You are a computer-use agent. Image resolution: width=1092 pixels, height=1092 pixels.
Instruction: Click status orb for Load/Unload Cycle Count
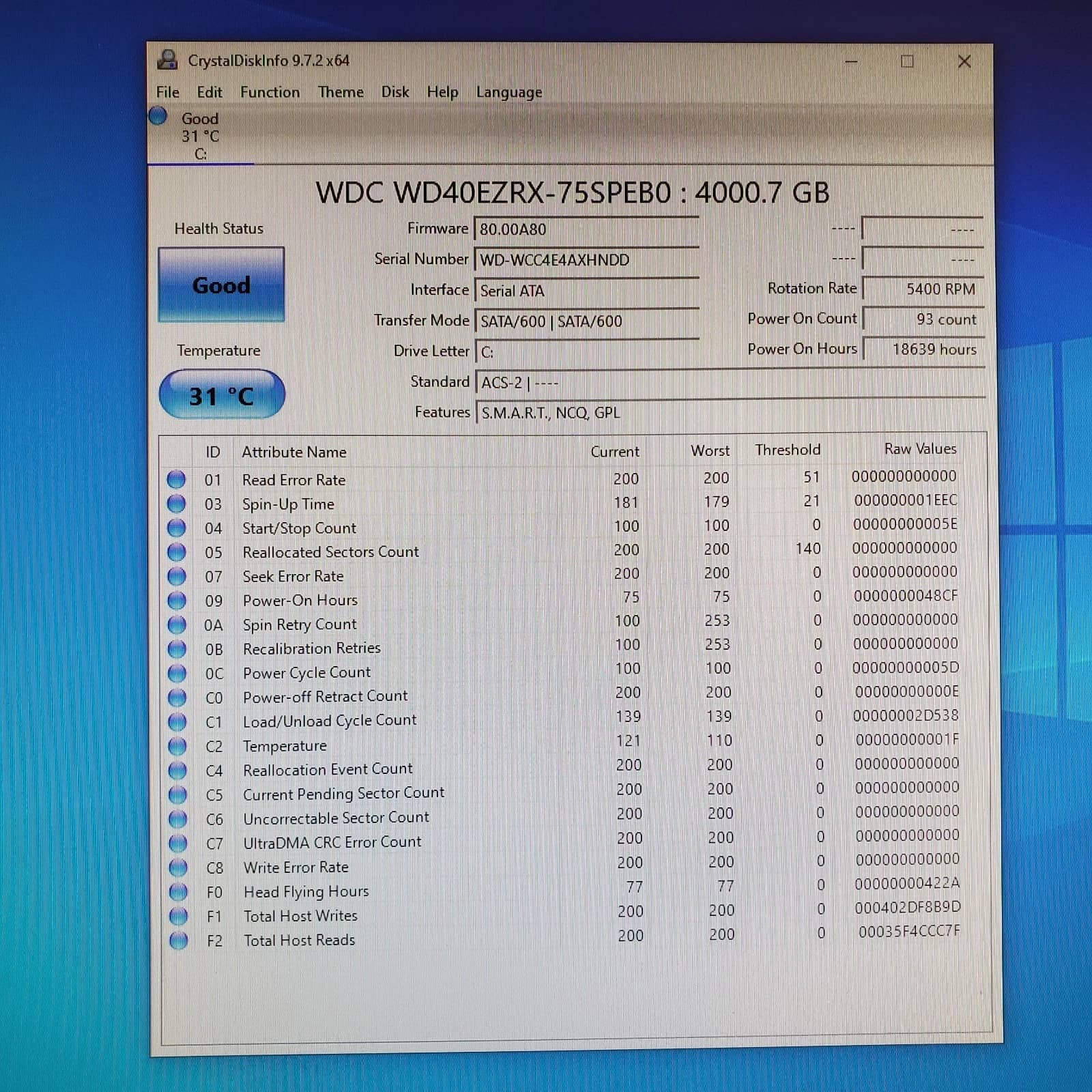(x=177, y=721)
